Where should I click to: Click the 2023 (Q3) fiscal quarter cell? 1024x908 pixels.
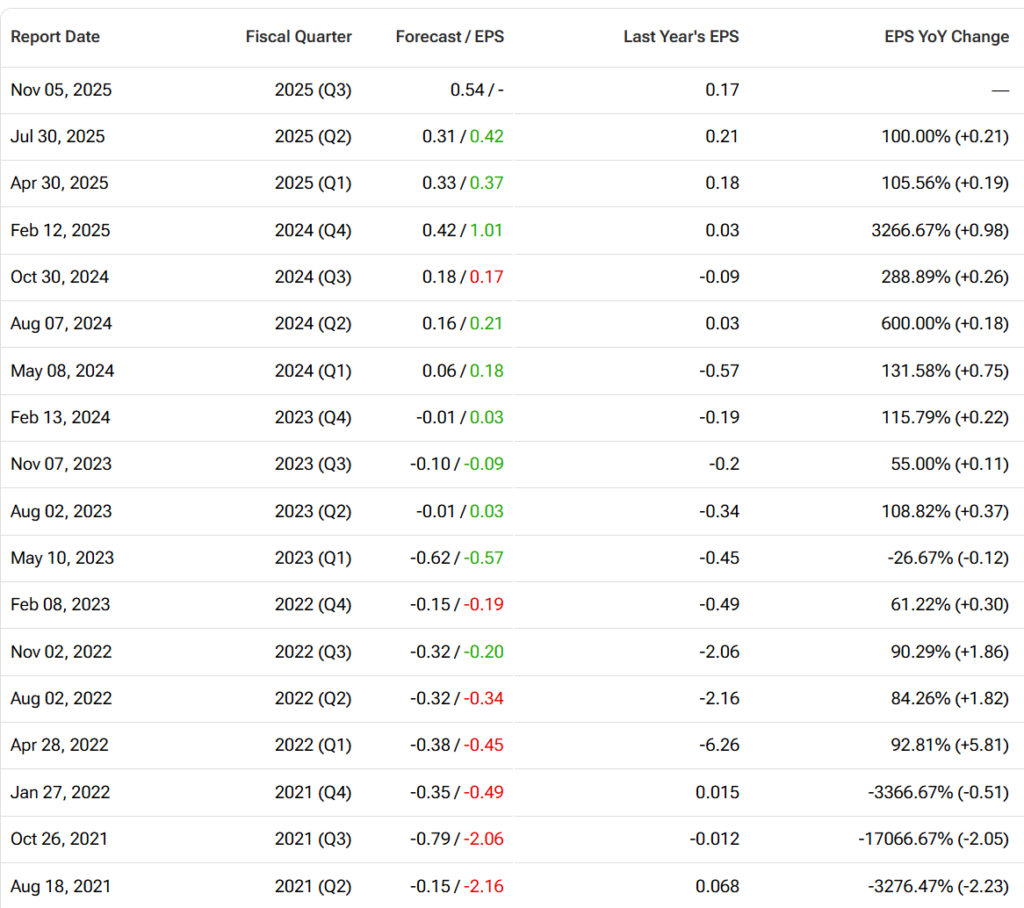click(x=313, y=464)
